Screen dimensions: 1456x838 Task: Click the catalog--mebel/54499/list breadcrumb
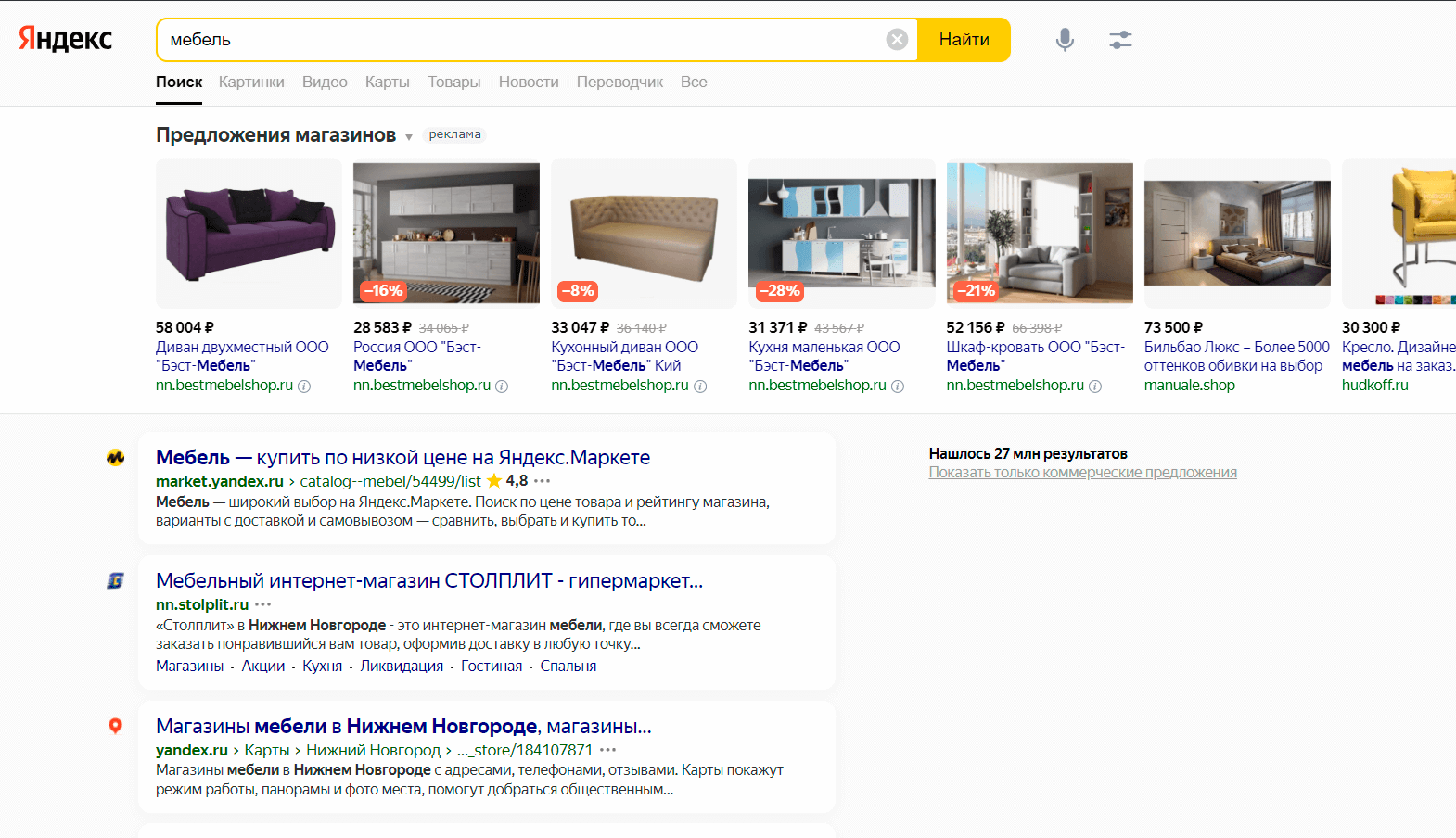[390, 481]
